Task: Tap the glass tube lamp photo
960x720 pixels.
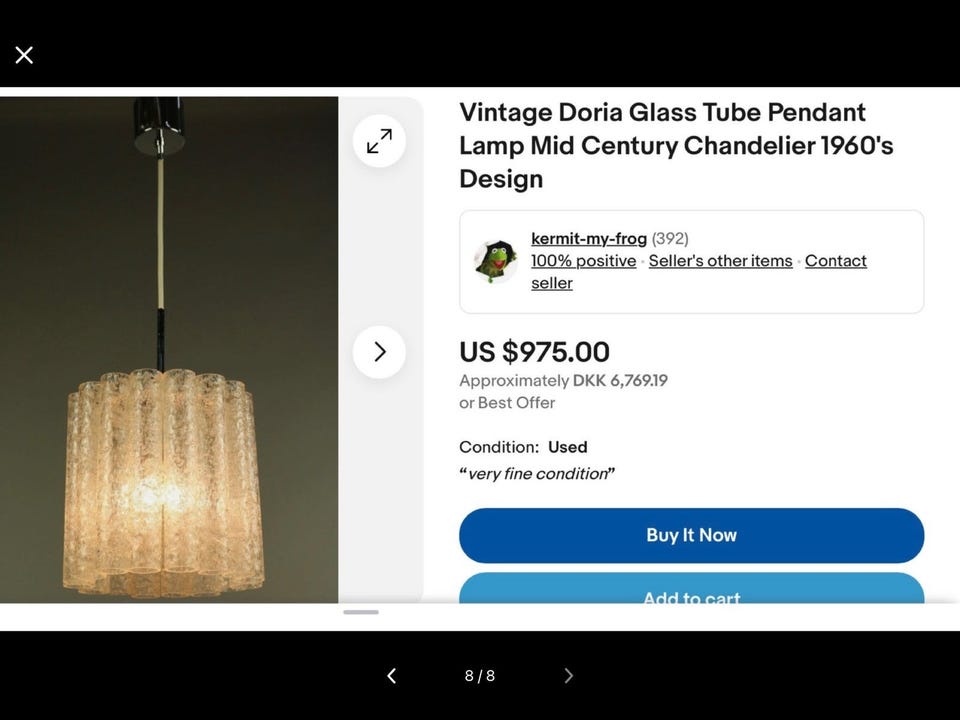Action: click(169, 350)
